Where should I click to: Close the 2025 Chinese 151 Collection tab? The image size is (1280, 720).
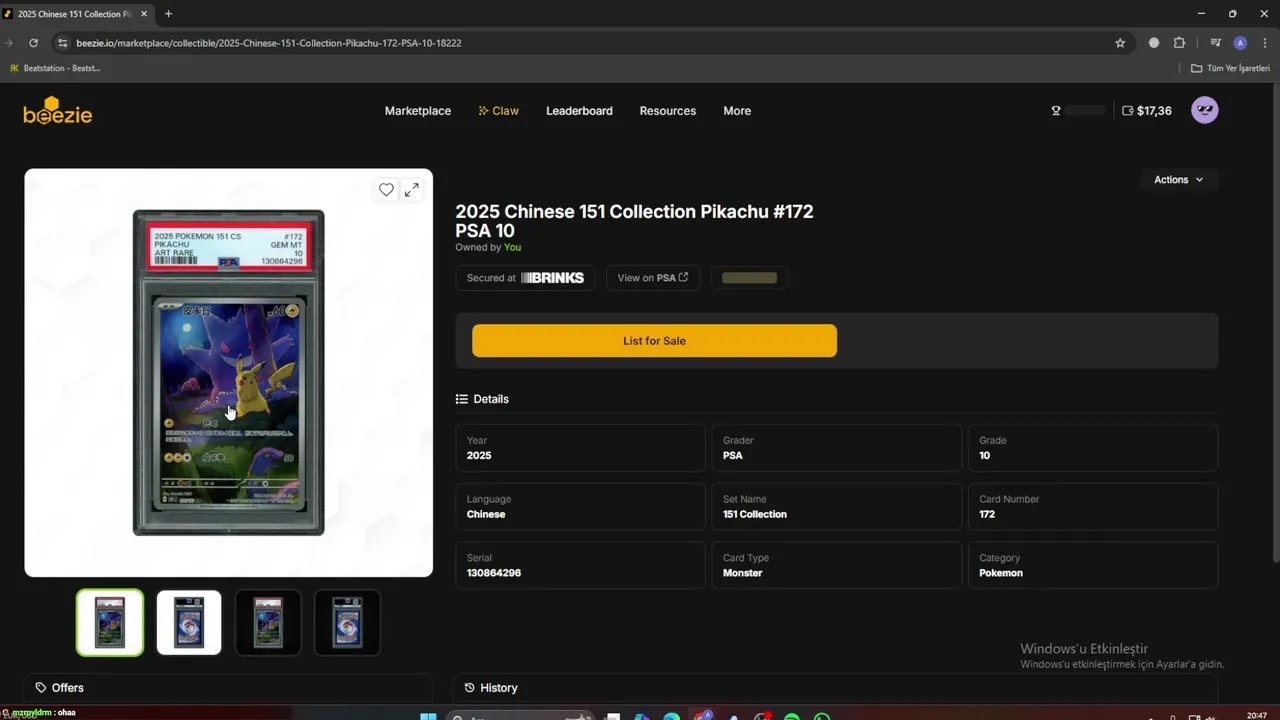pos(144,14)
